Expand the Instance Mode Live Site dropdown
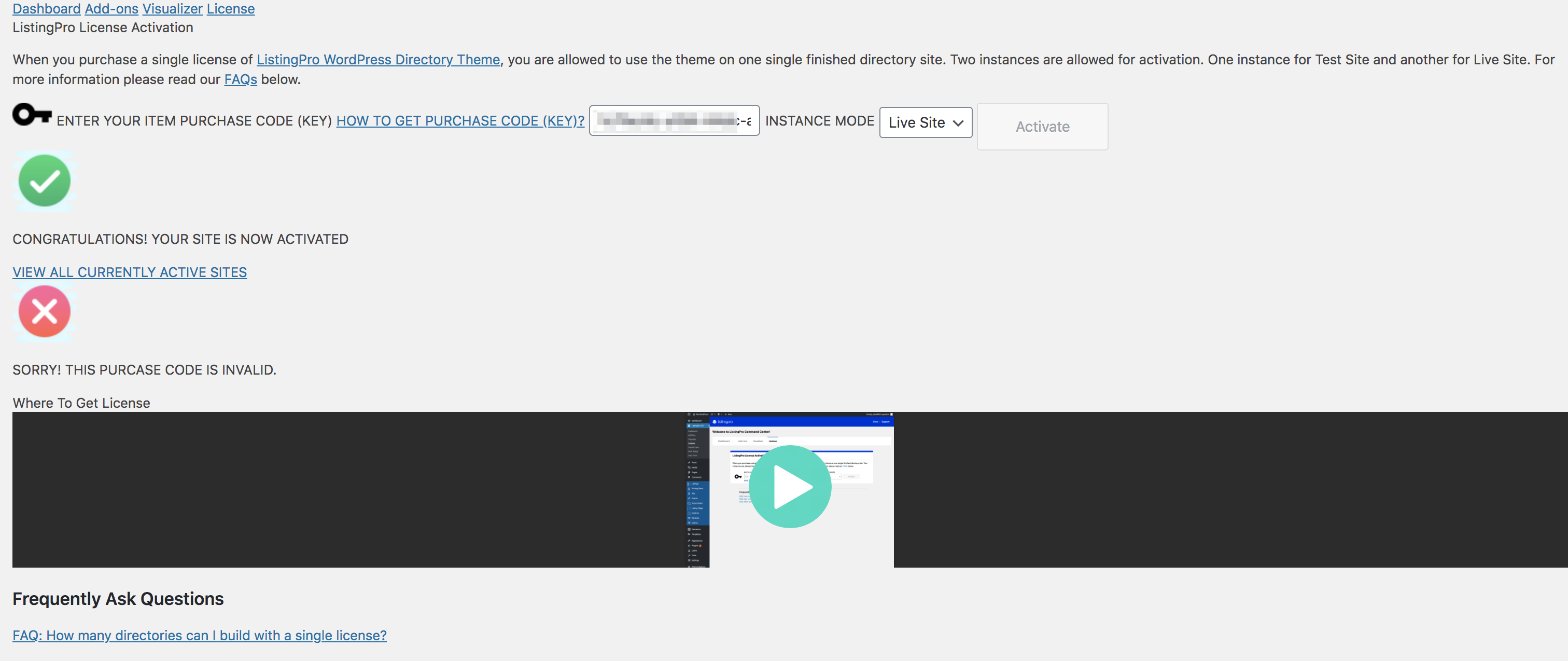The height and width of the screenshot is (661, 1568). [925, 122]
